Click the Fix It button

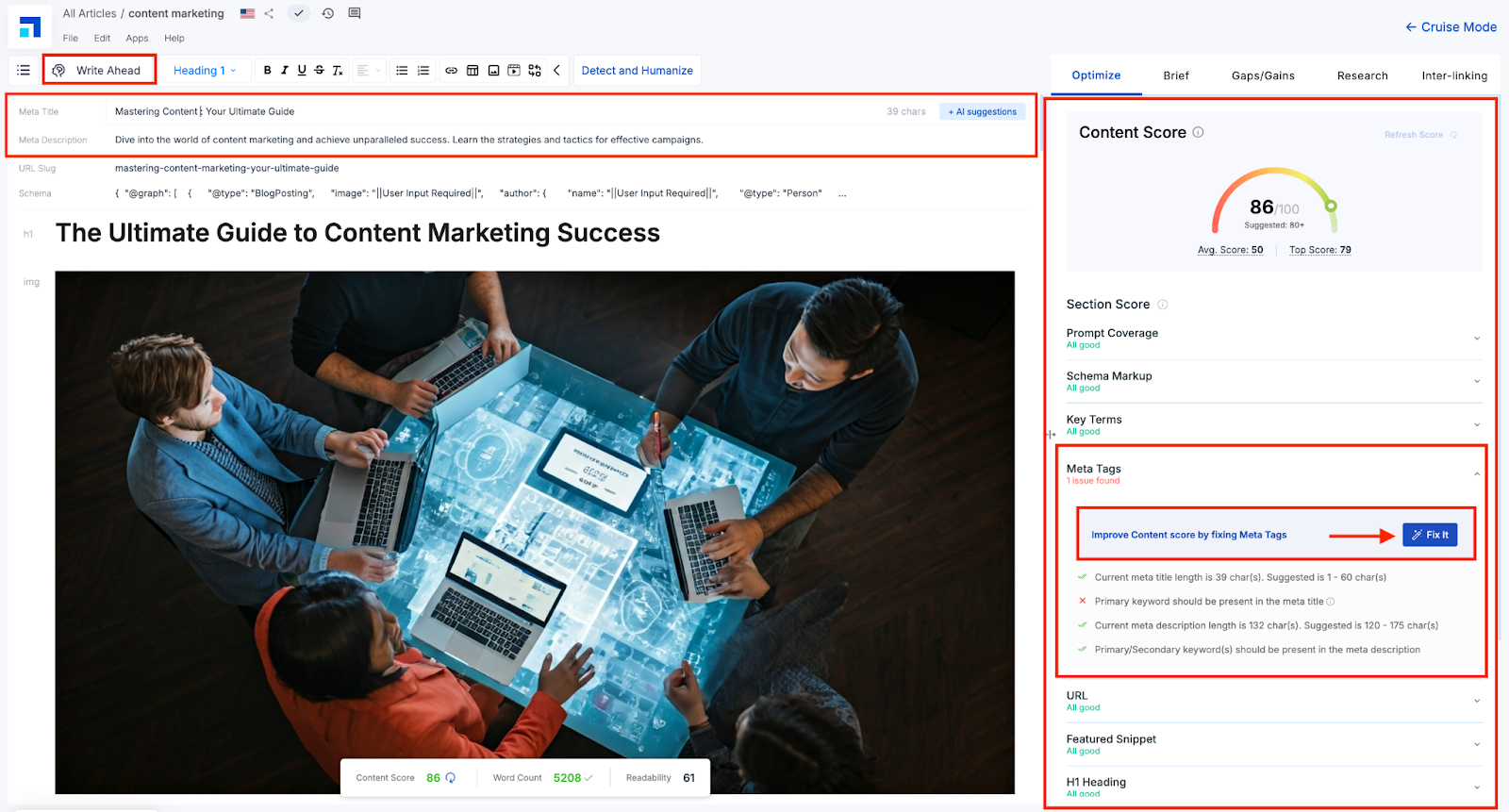pyautogui.click(x=1430, y=535)
